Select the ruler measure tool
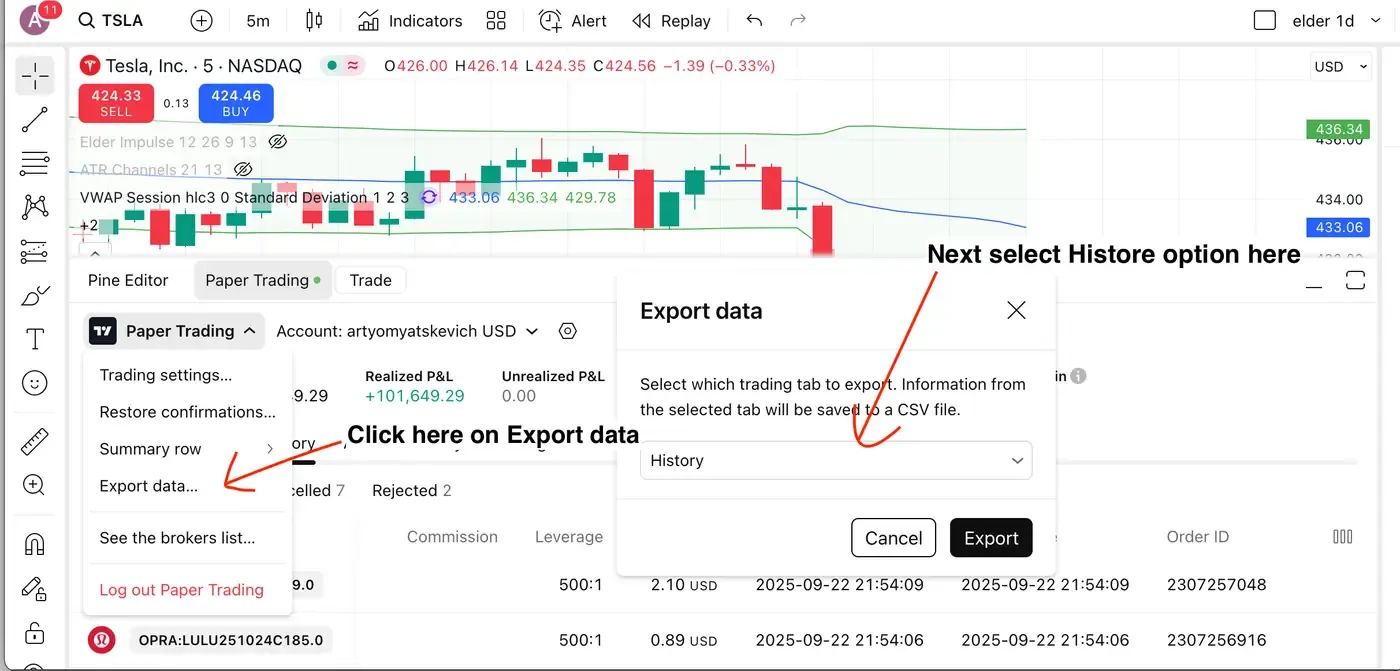The height and width of the screenshot is (671, 1400). coord(35,441)
